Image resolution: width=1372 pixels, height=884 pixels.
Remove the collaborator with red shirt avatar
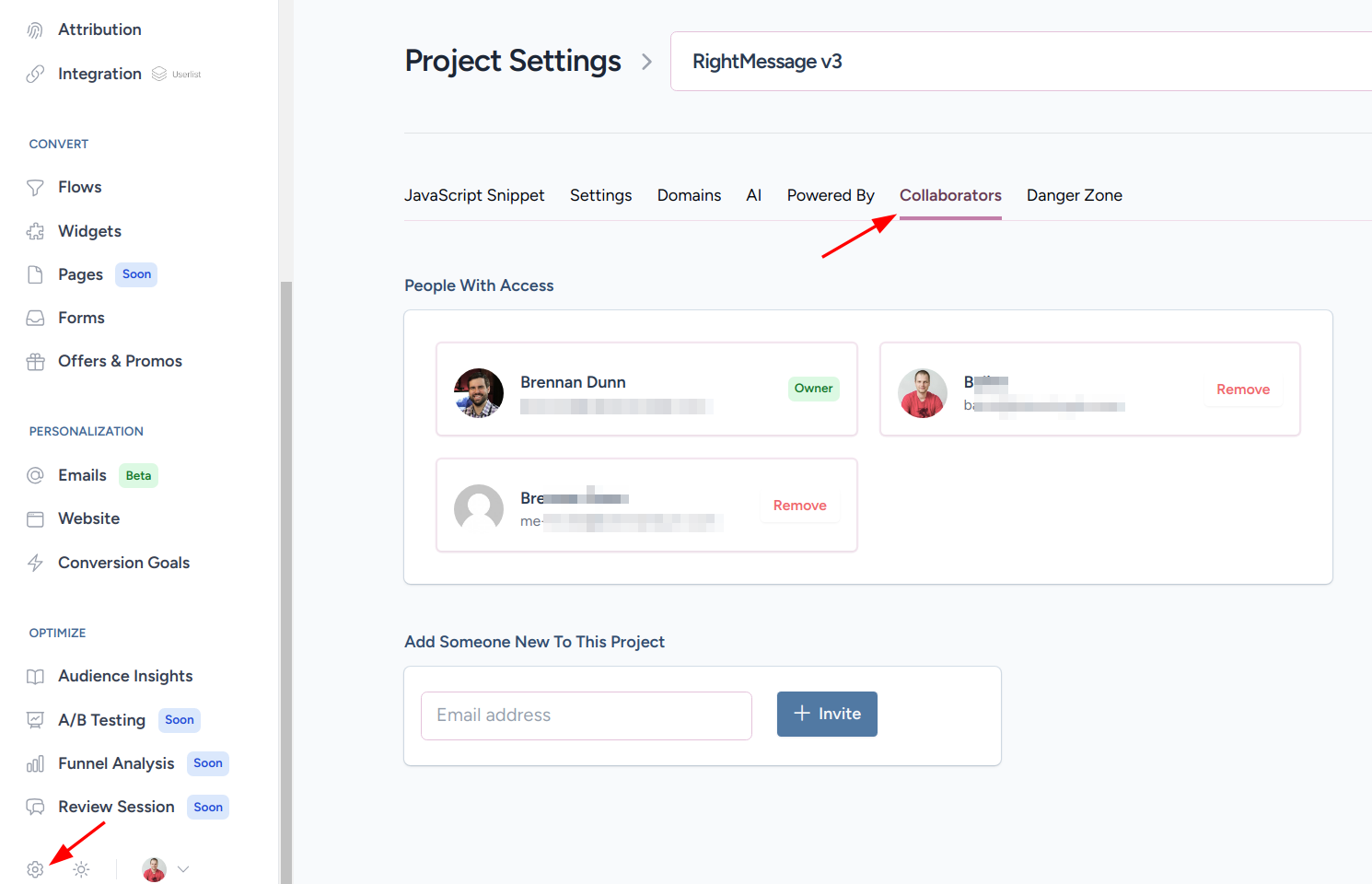(1242, 390)
